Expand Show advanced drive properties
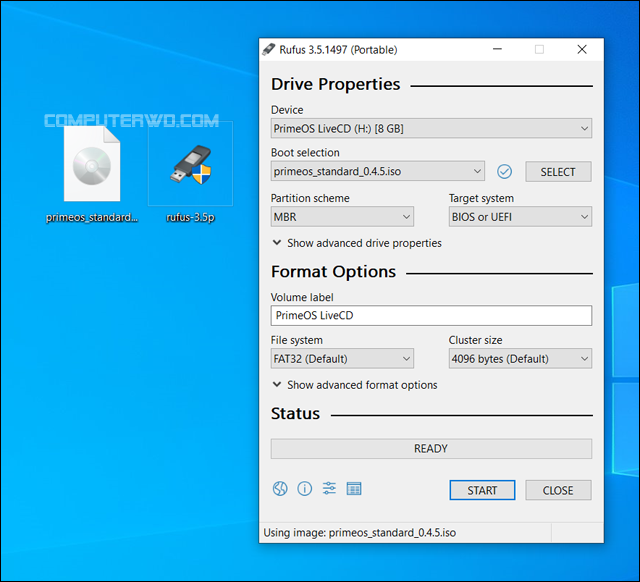 [x=357, y=243]
